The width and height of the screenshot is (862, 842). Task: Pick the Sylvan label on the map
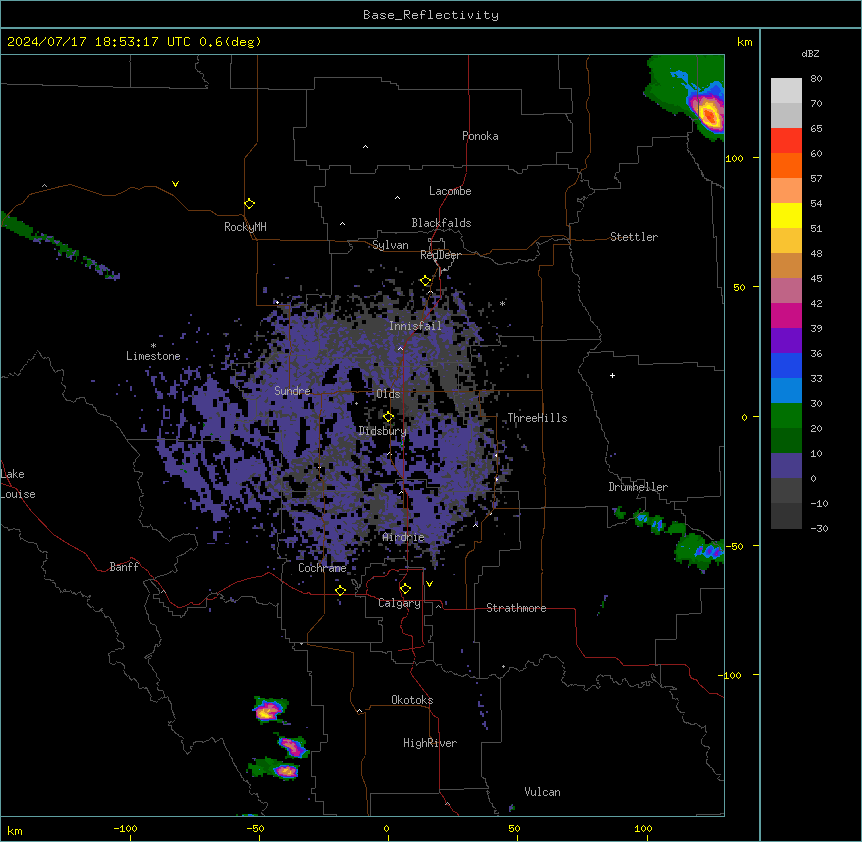(390, 245)
